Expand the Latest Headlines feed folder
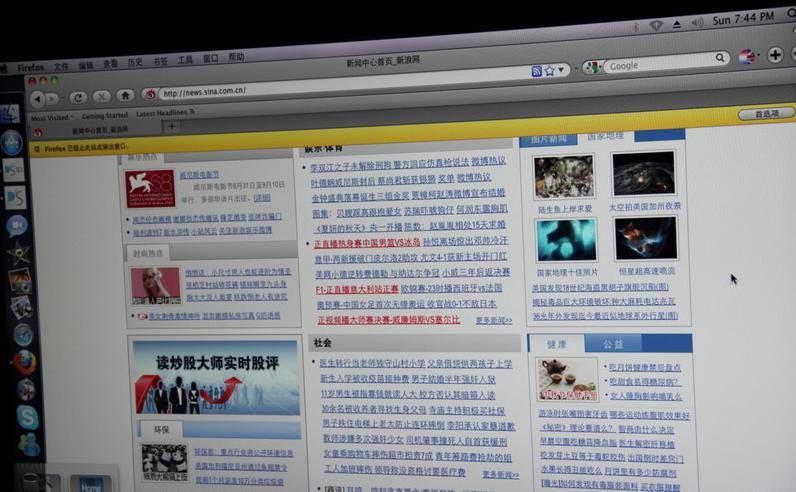The height and width of the screenshot is (492, 796). tap(163, 113)
